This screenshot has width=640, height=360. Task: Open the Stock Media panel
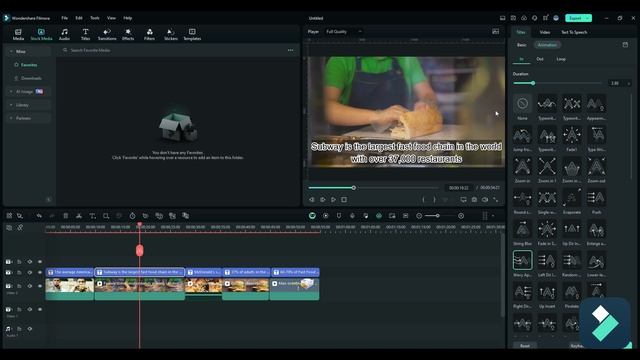(x=41, y=34)
